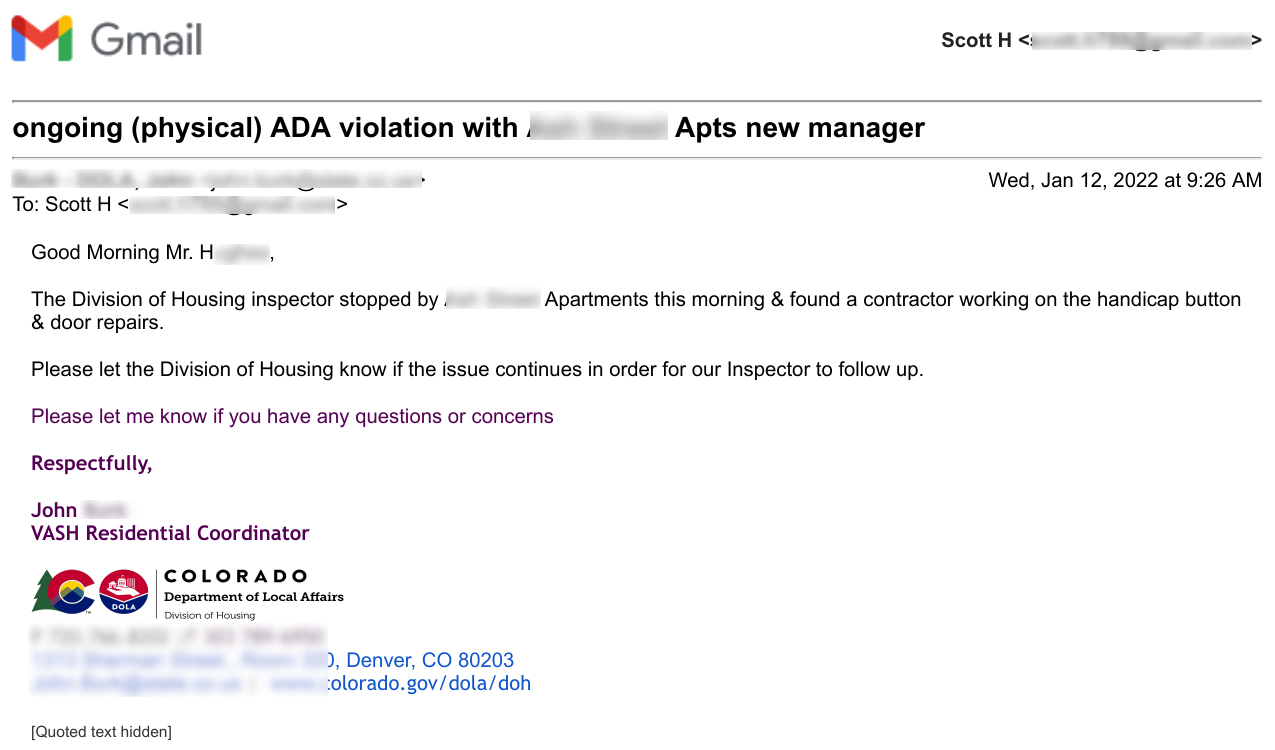Click the VASH Residential Coordinator title
This screenshot has width=1275, height=750.
170,533
